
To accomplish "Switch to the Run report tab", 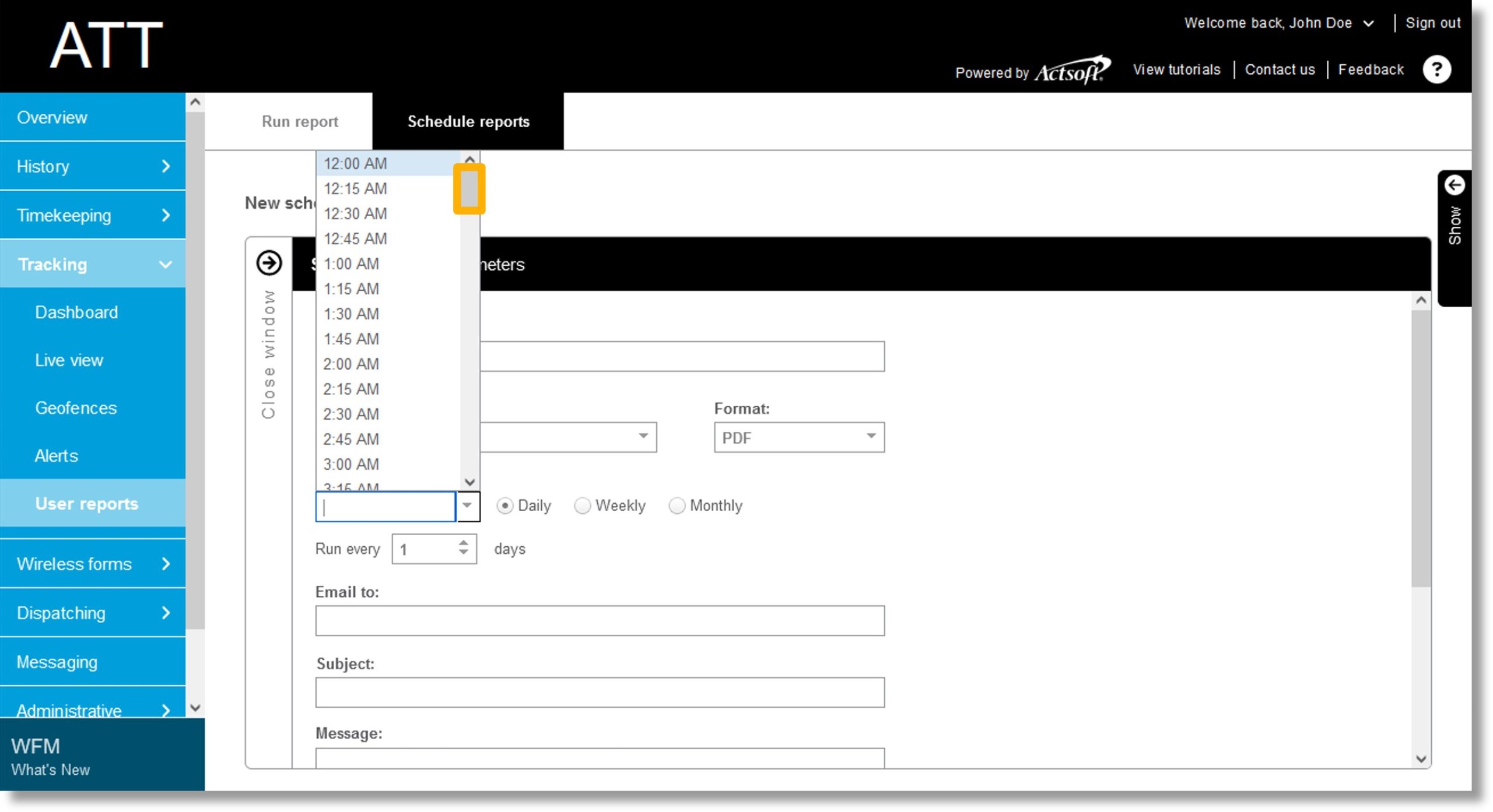I will tap(299, 121).
